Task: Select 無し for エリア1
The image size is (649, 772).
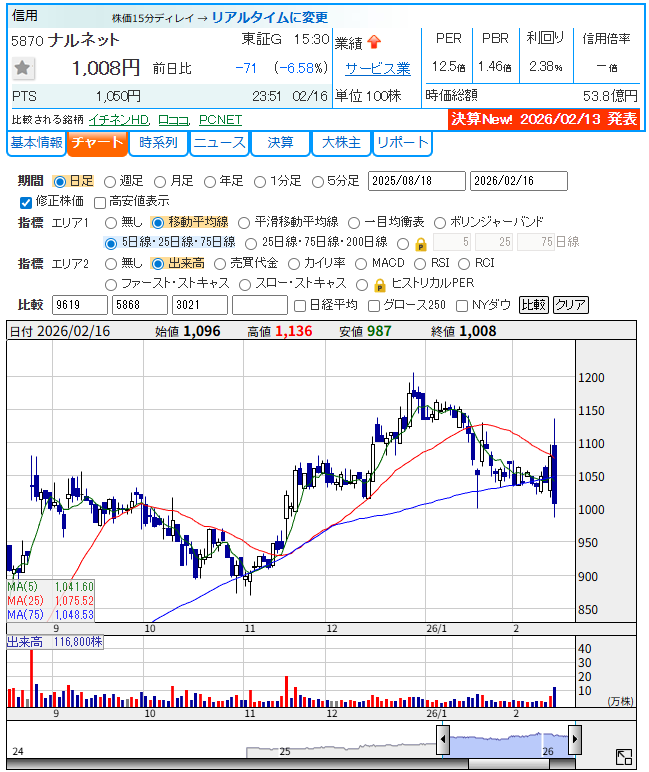Action: (111, 223)
